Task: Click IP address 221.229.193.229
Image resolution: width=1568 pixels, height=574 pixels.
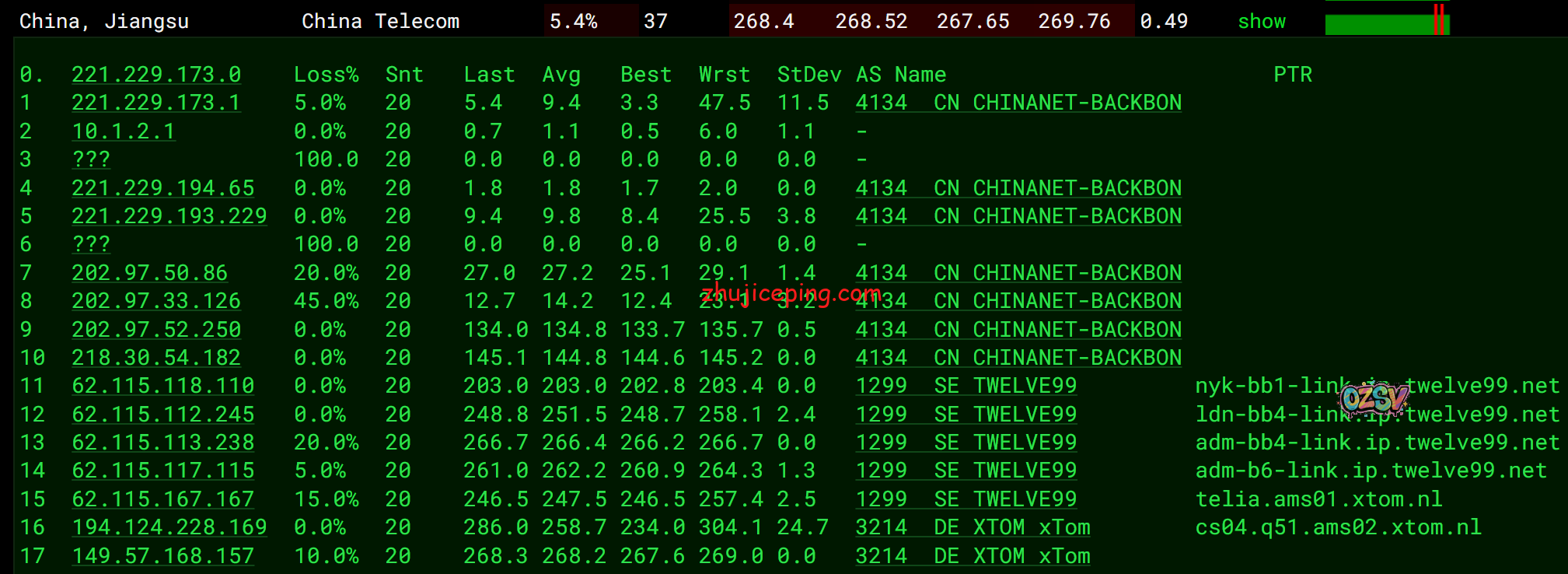Action: 169,216
